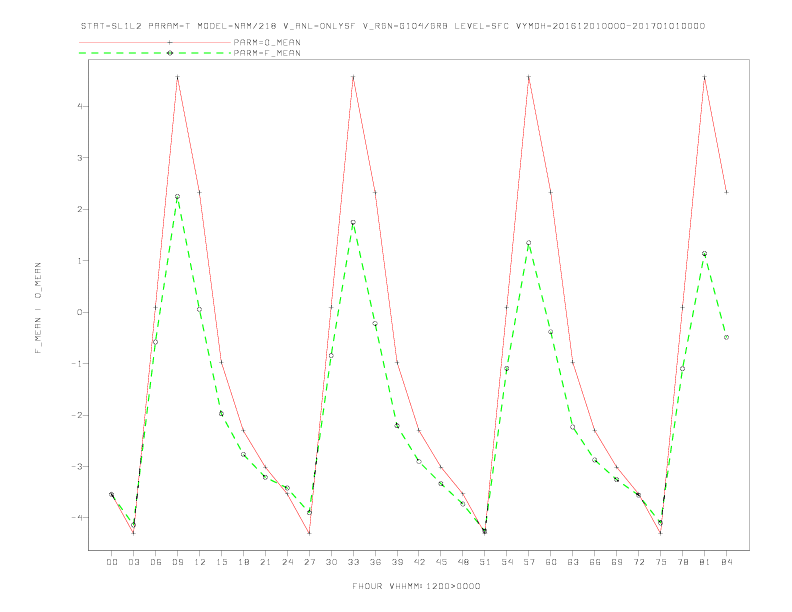
Task: Click the red O_MEAN plus marker at hour 84
Action: coord(726,192)
